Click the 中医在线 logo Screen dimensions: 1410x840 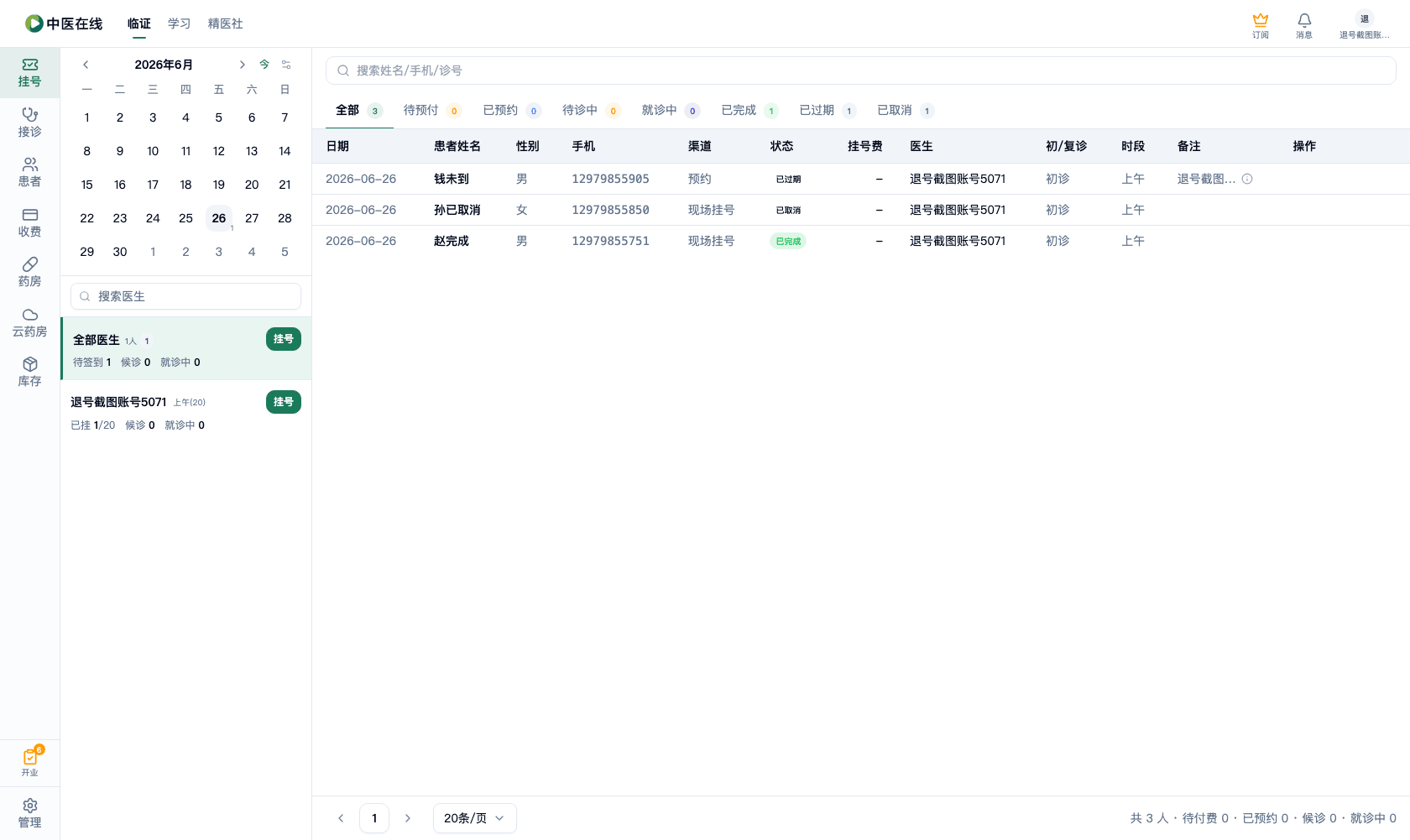coord(64,23)
